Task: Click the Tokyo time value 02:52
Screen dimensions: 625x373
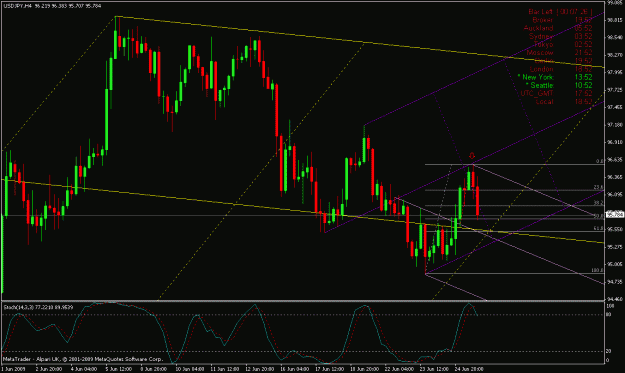Action: pyautogui.click(x=583, y=45)
